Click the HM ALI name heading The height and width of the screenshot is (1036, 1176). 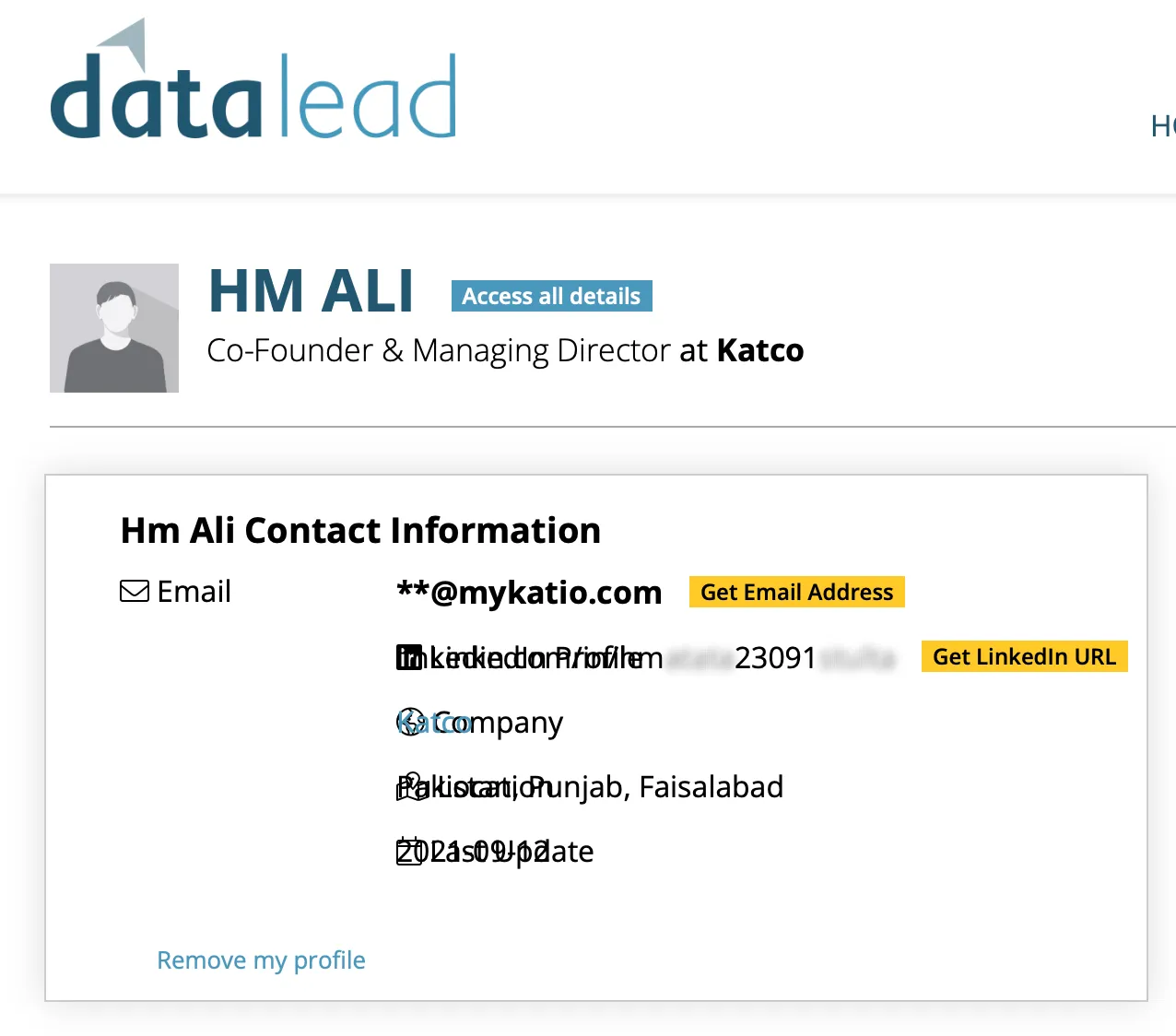point(311,292)
